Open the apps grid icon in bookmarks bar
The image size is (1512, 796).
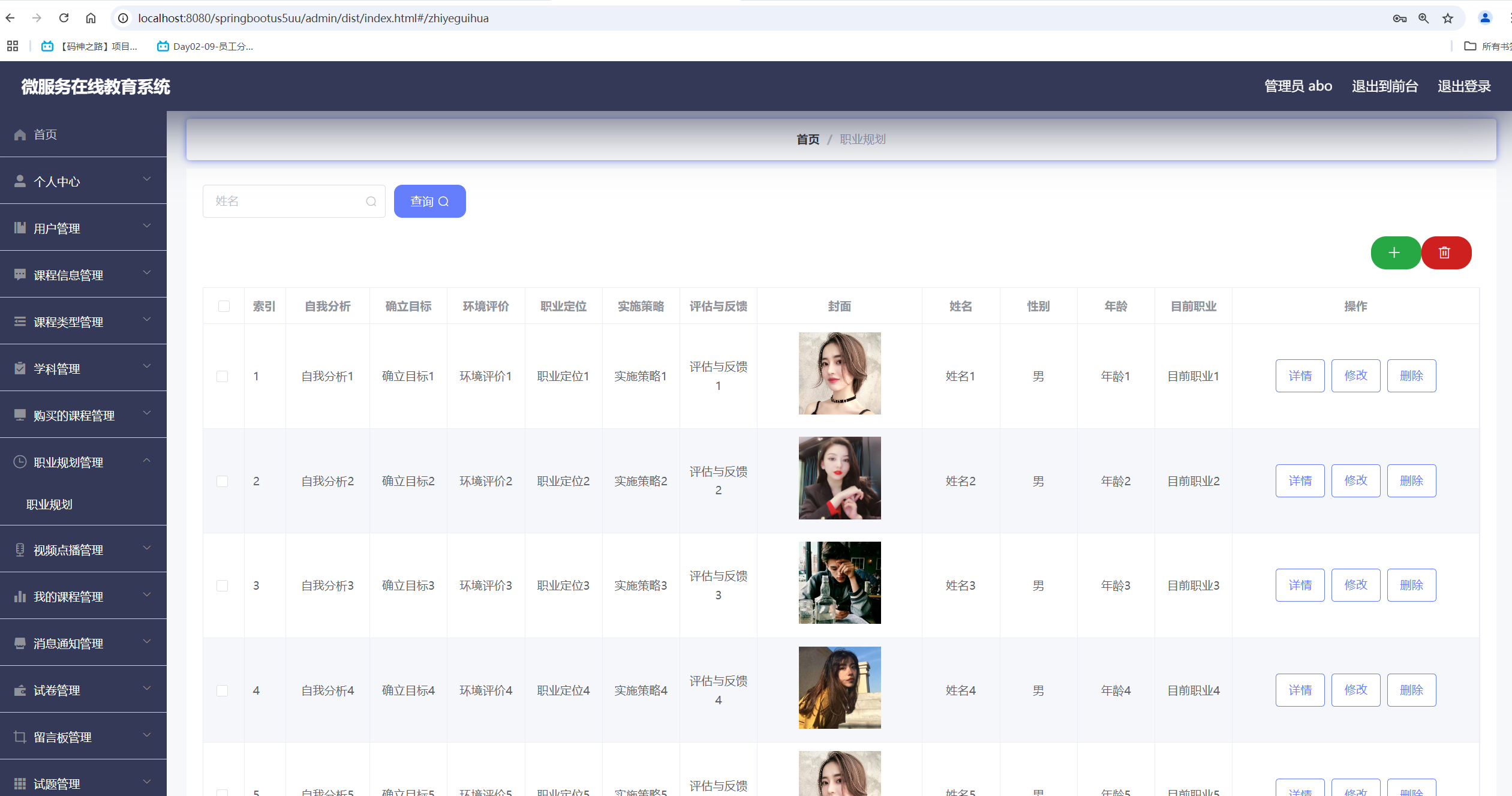[13, 46]
